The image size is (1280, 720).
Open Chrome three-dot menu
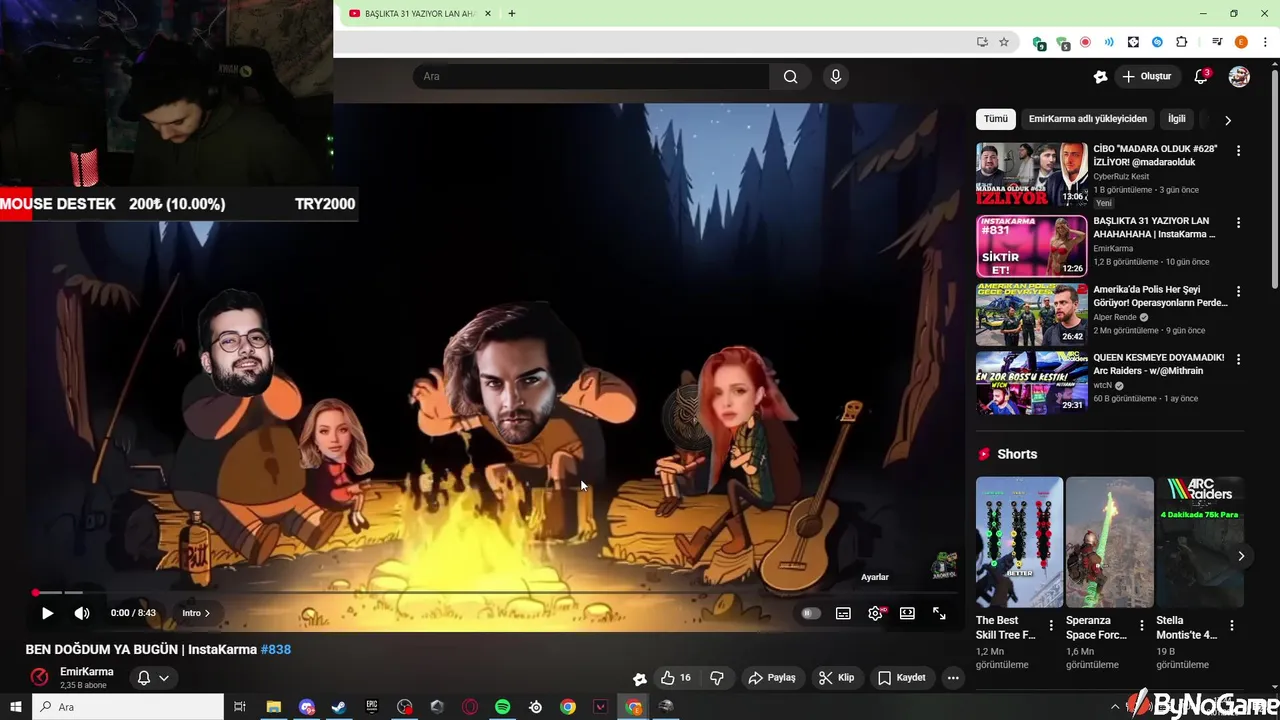coord(1265,42)
